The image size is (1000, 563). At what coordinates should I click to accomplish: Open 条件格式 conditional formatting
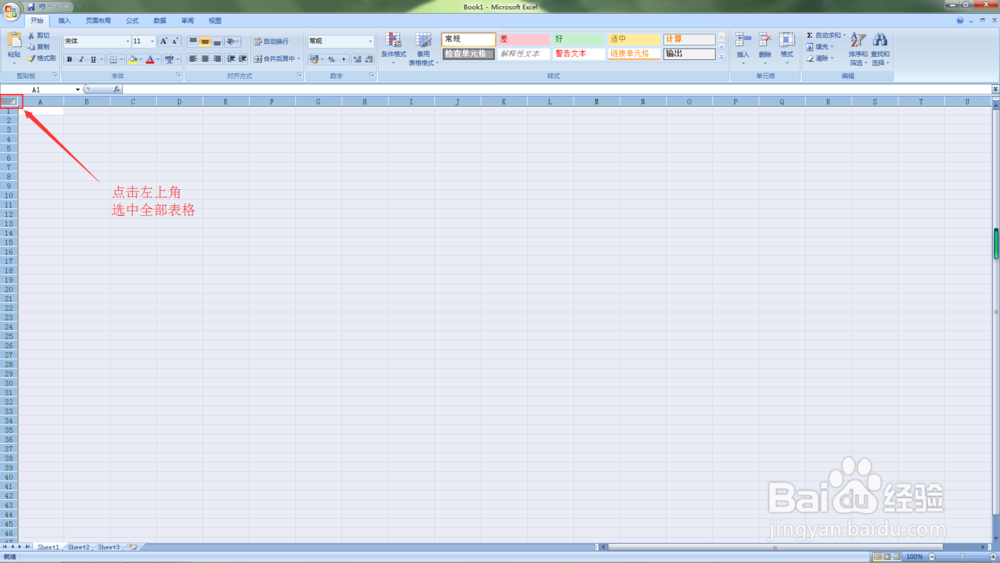pos(393,48)
